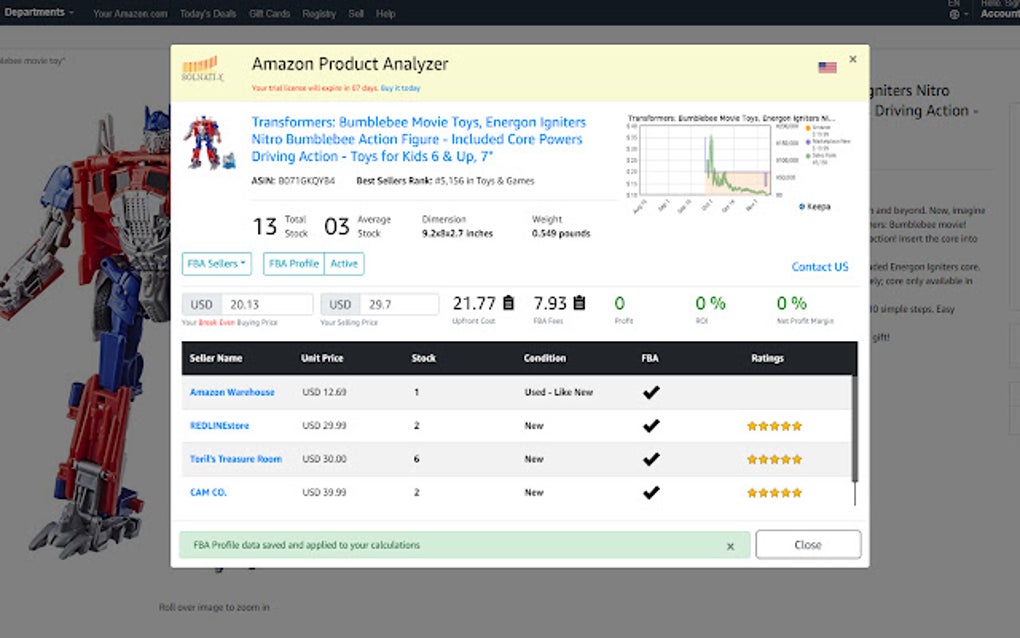This screenshot has width=1020, height=638.
Task: Open the Contact US link
Action: point(821,266)
